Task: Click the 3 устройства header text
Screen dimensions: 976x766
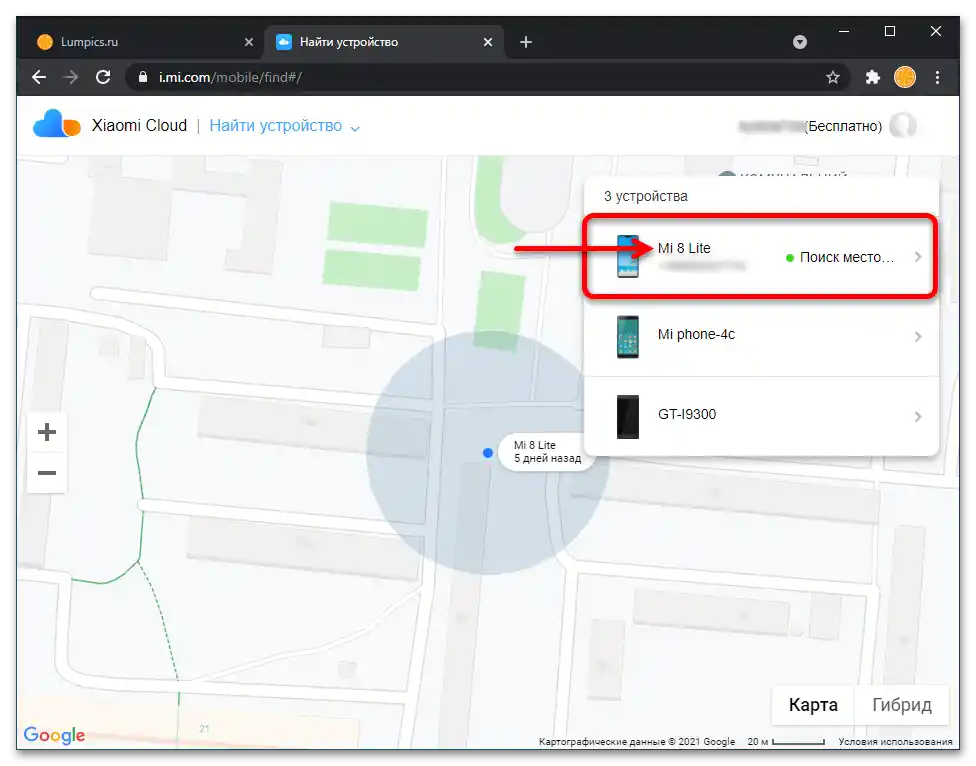Action: (x=645, y=196)
